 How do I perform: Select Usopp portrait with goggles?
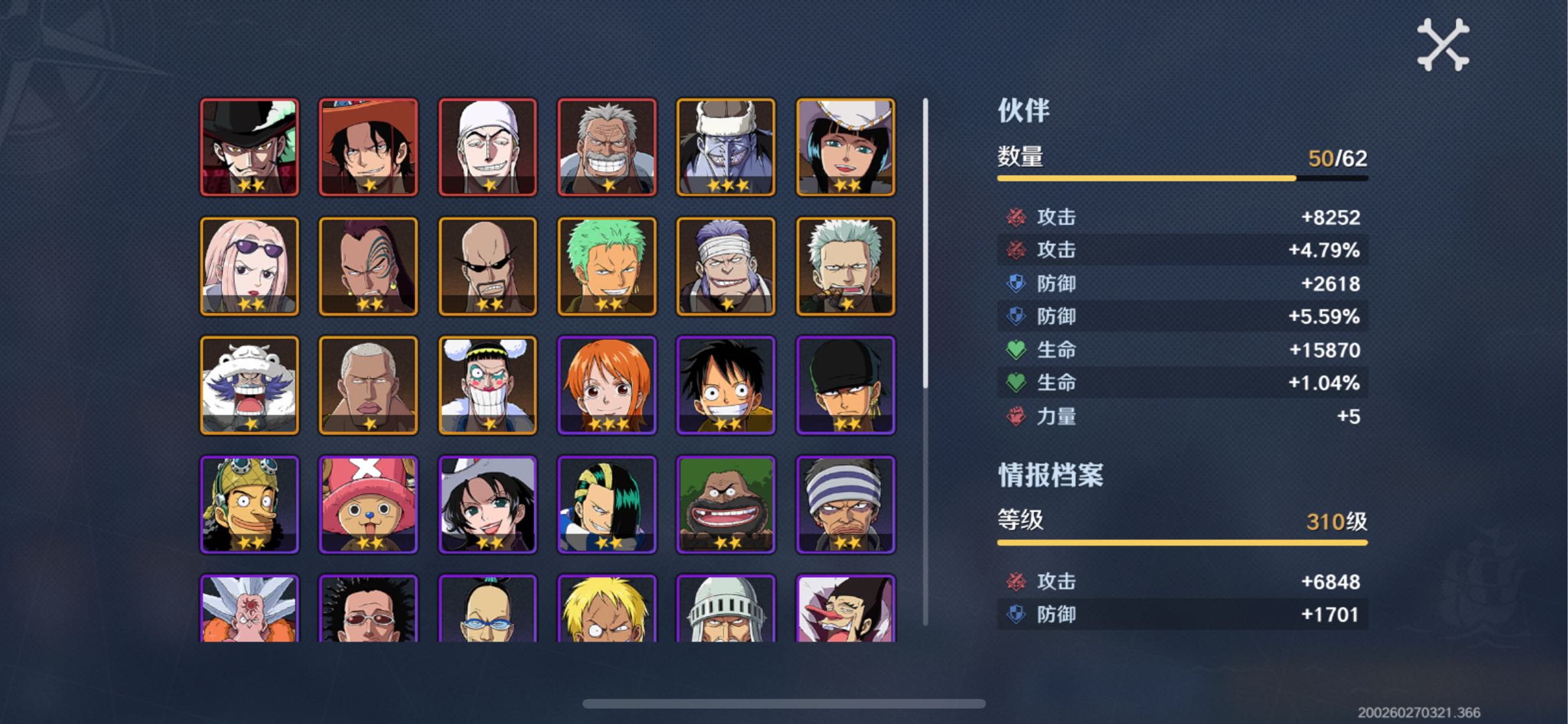[249, 505]
